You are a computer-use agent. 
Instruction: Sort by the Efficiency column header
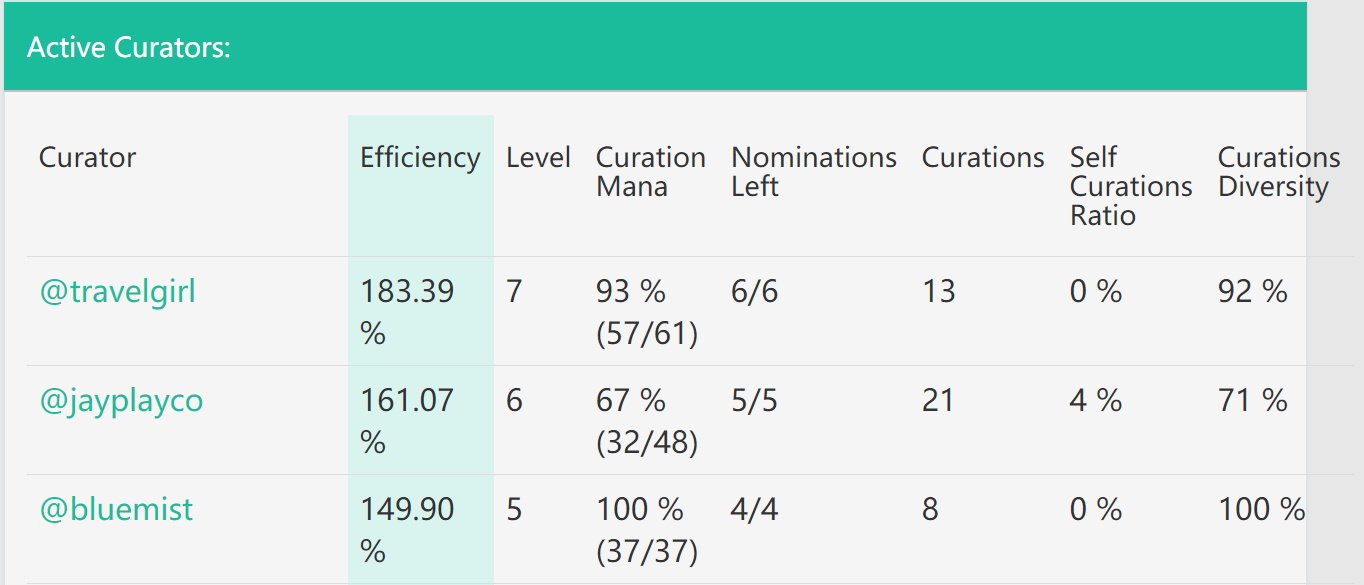coord(420,158)
